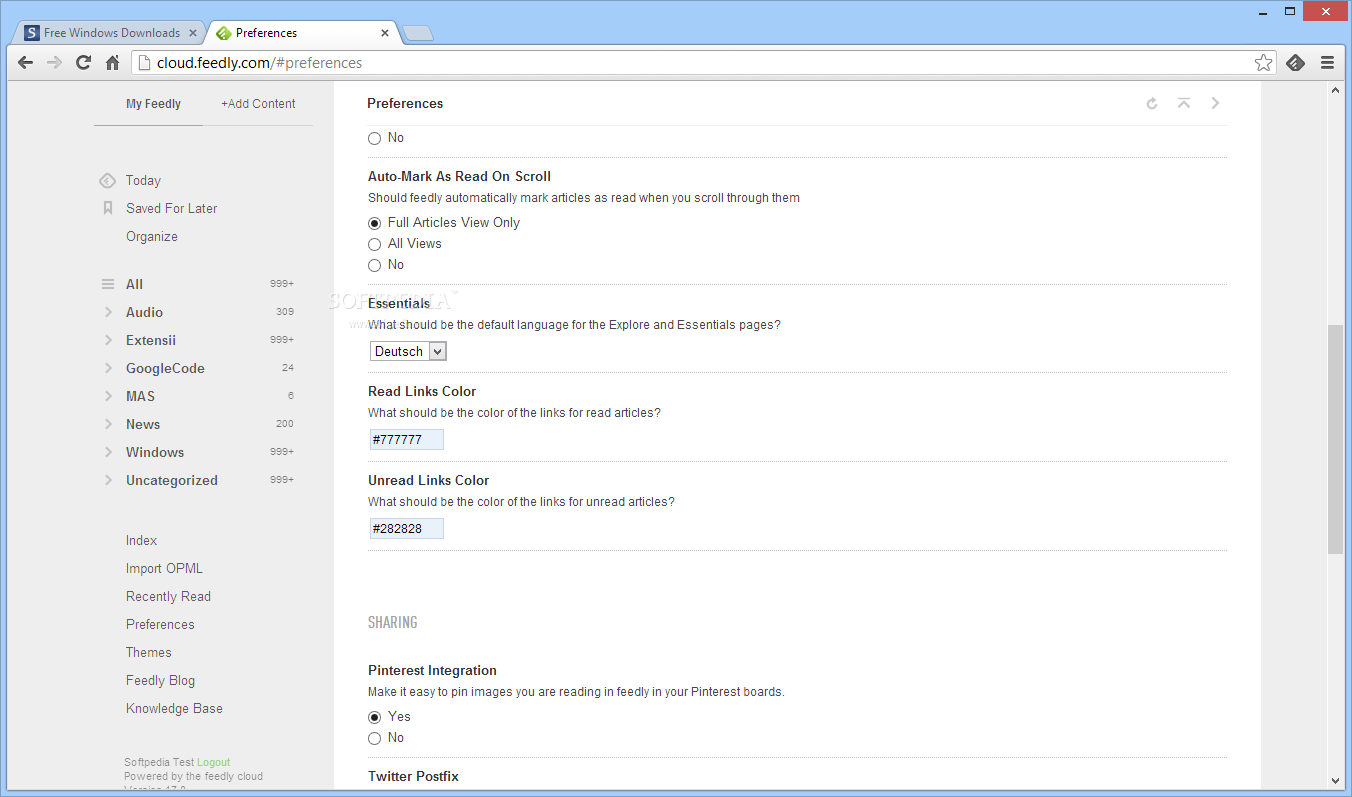Click the scrollbar up arrow
Screen dimensions: 1352x797
pyautogui.click(x=1335, y=90)
